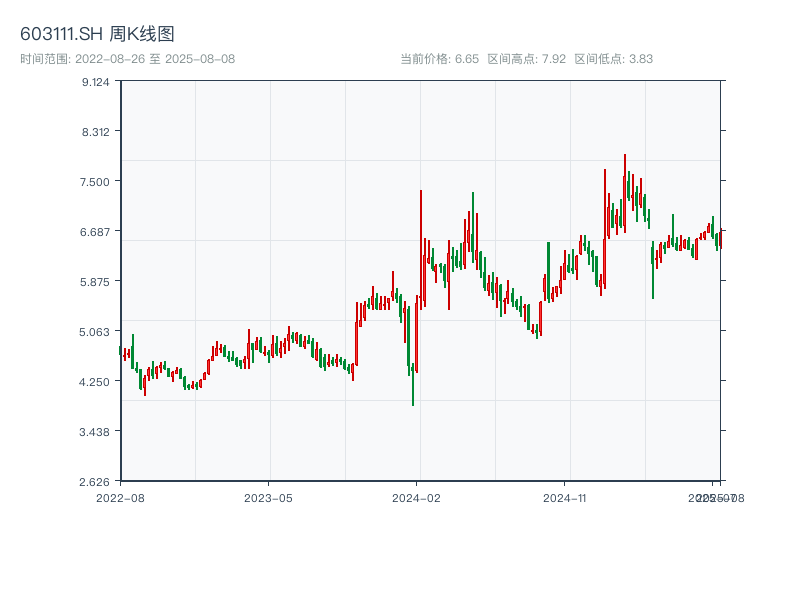This screenshot has height=600, width=800.
Task: Click the 区间高点 7.92 label
Action: pos(526,59)
